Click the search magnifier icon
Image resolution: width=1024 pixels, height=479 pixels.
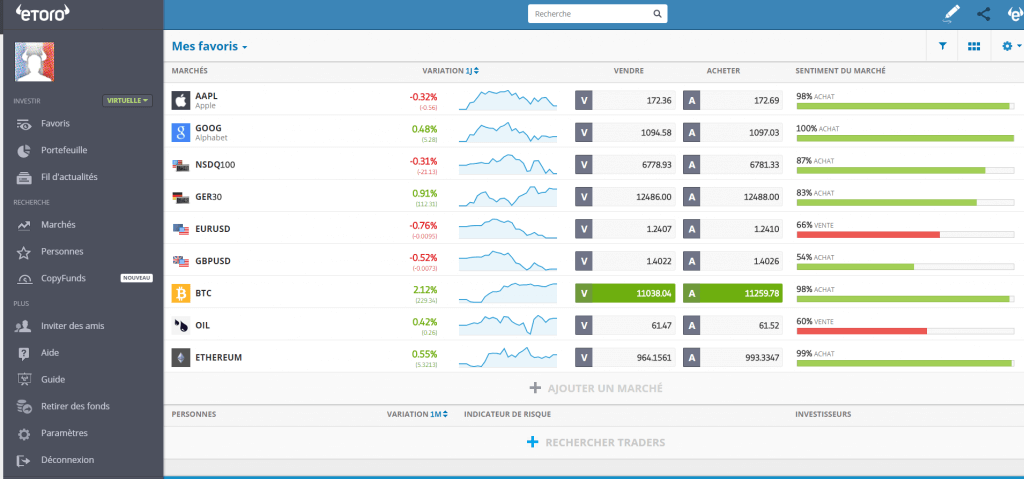tap(657, 14)
